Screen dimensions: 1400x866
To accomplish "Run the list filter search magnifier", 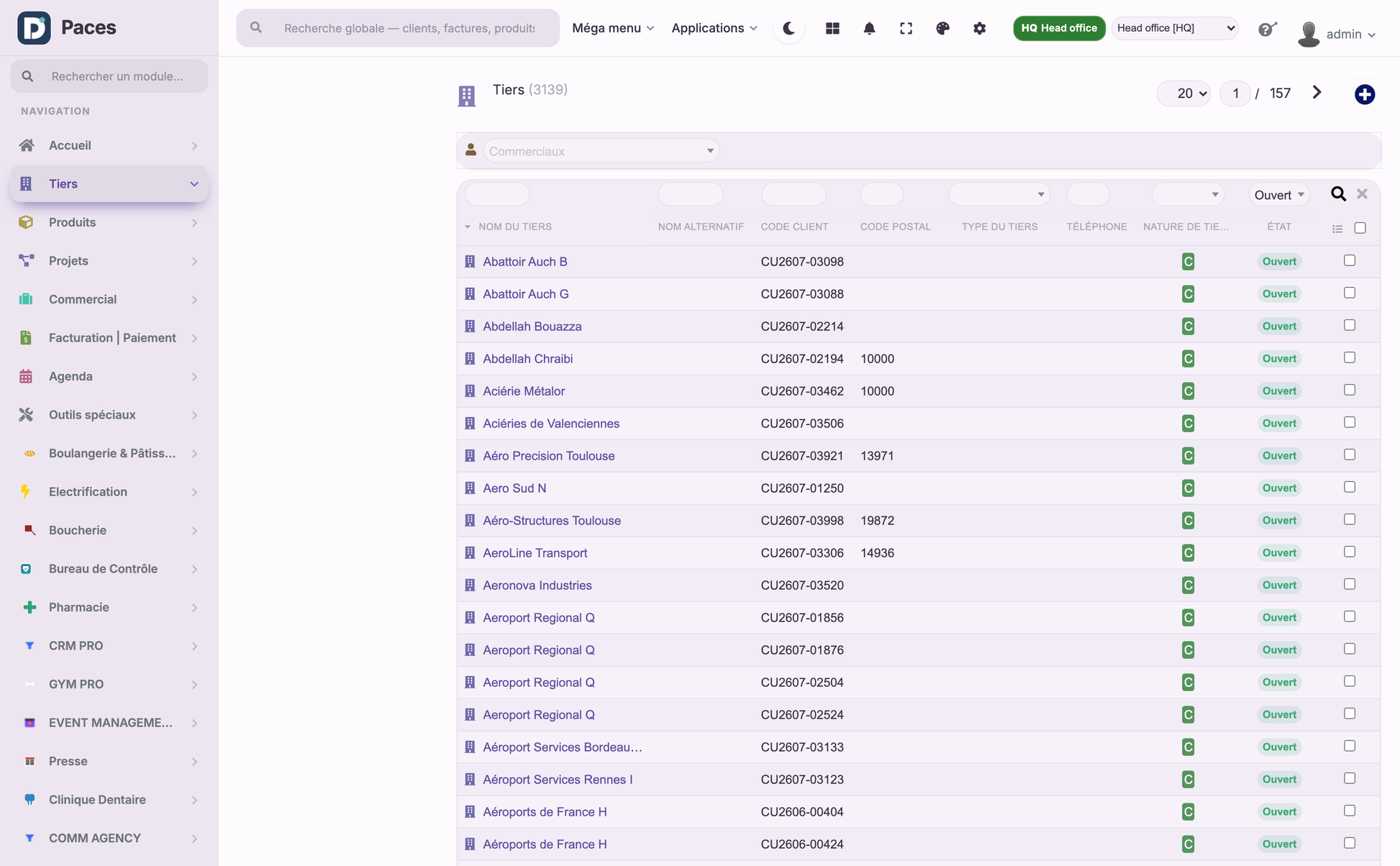I will (x=1338, y=194).
